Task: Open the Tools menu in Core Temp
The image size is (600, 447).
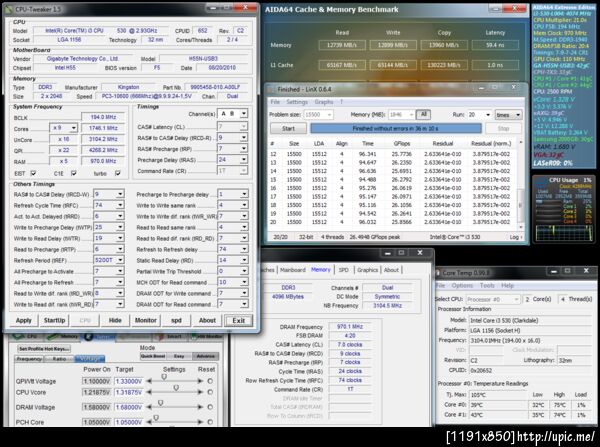Action: click(x=487, y=285)
